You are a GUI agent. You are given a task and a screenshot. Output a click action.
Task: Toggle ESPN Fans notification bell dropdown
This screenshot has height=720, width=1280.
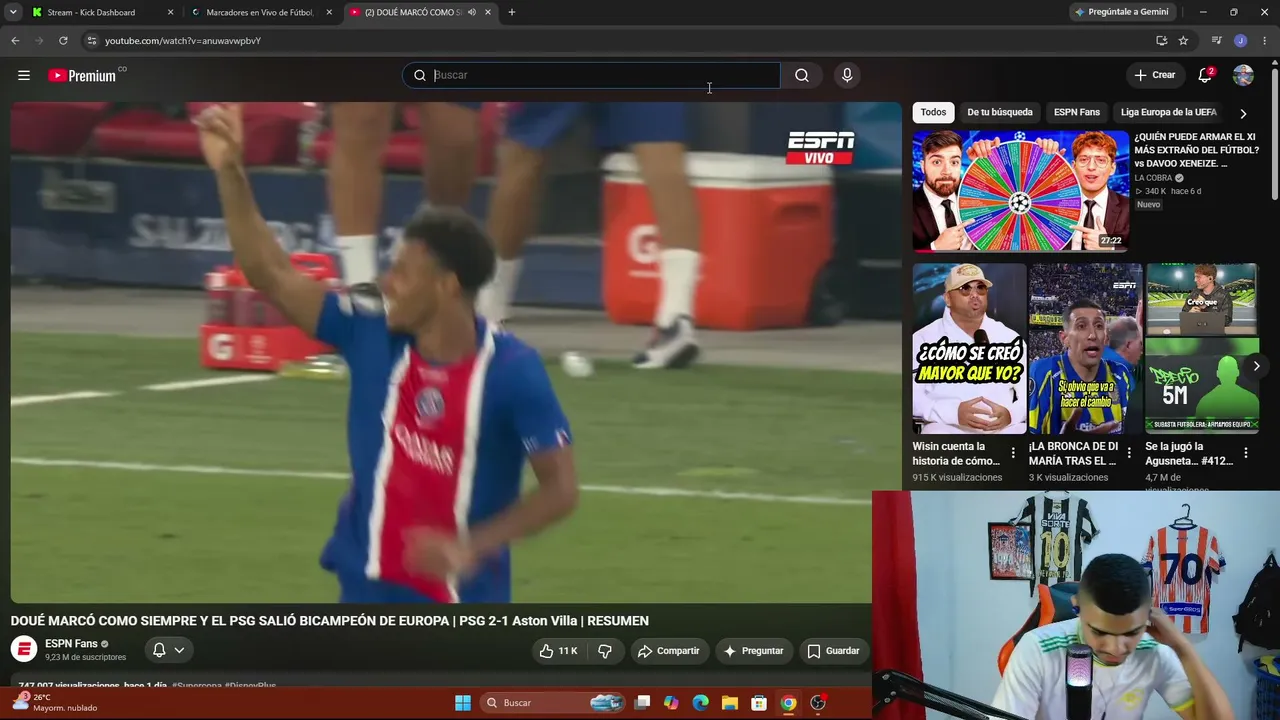tap(168, 650)
